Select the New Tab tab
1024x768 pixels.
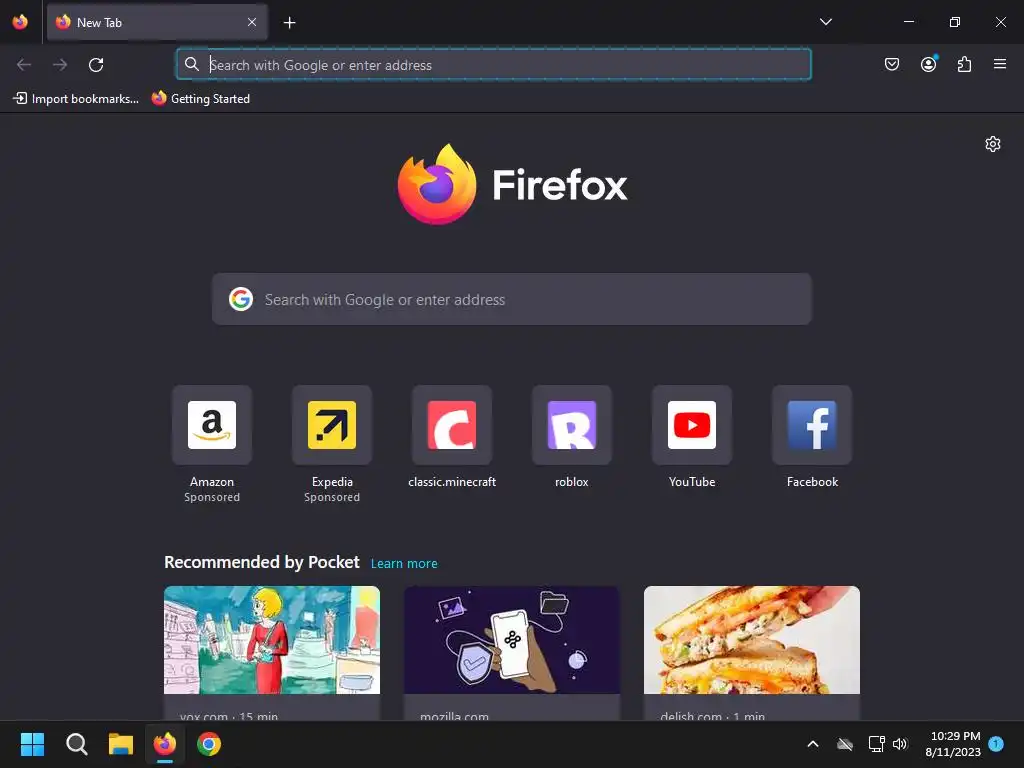pyautogui.click(x=157, y=22)
